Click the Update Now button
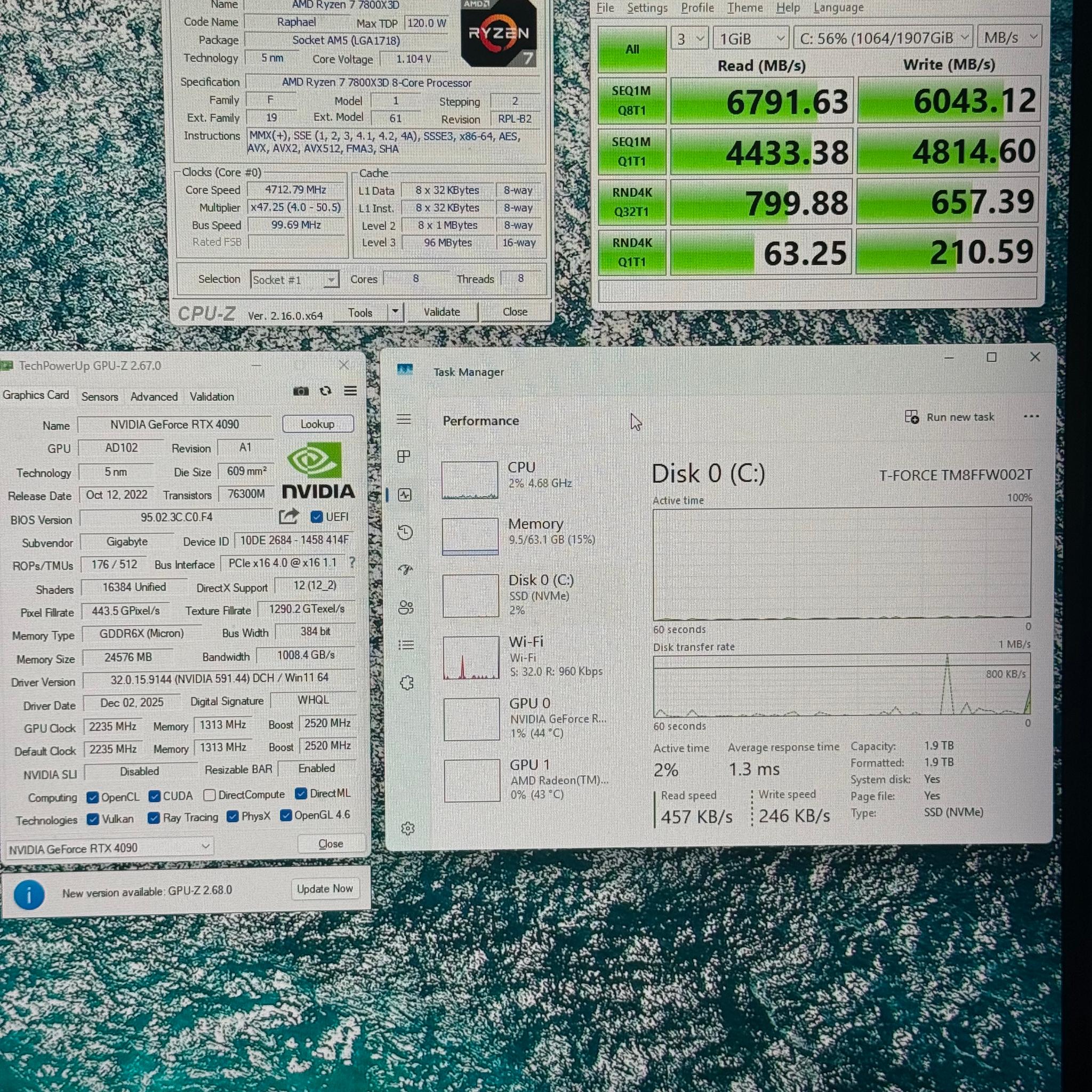 click(x=324, y=888)
